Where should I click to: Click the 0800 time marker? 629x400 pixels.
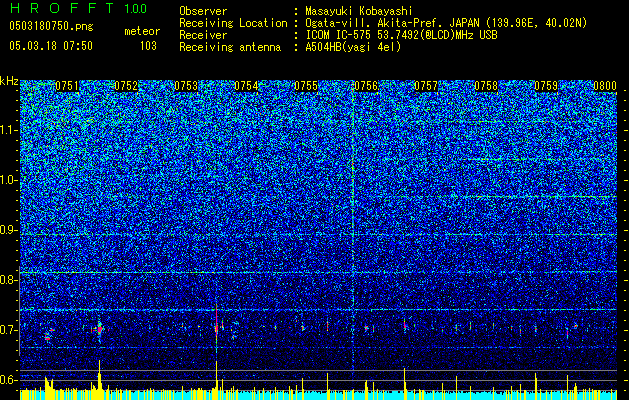(605, 86)
